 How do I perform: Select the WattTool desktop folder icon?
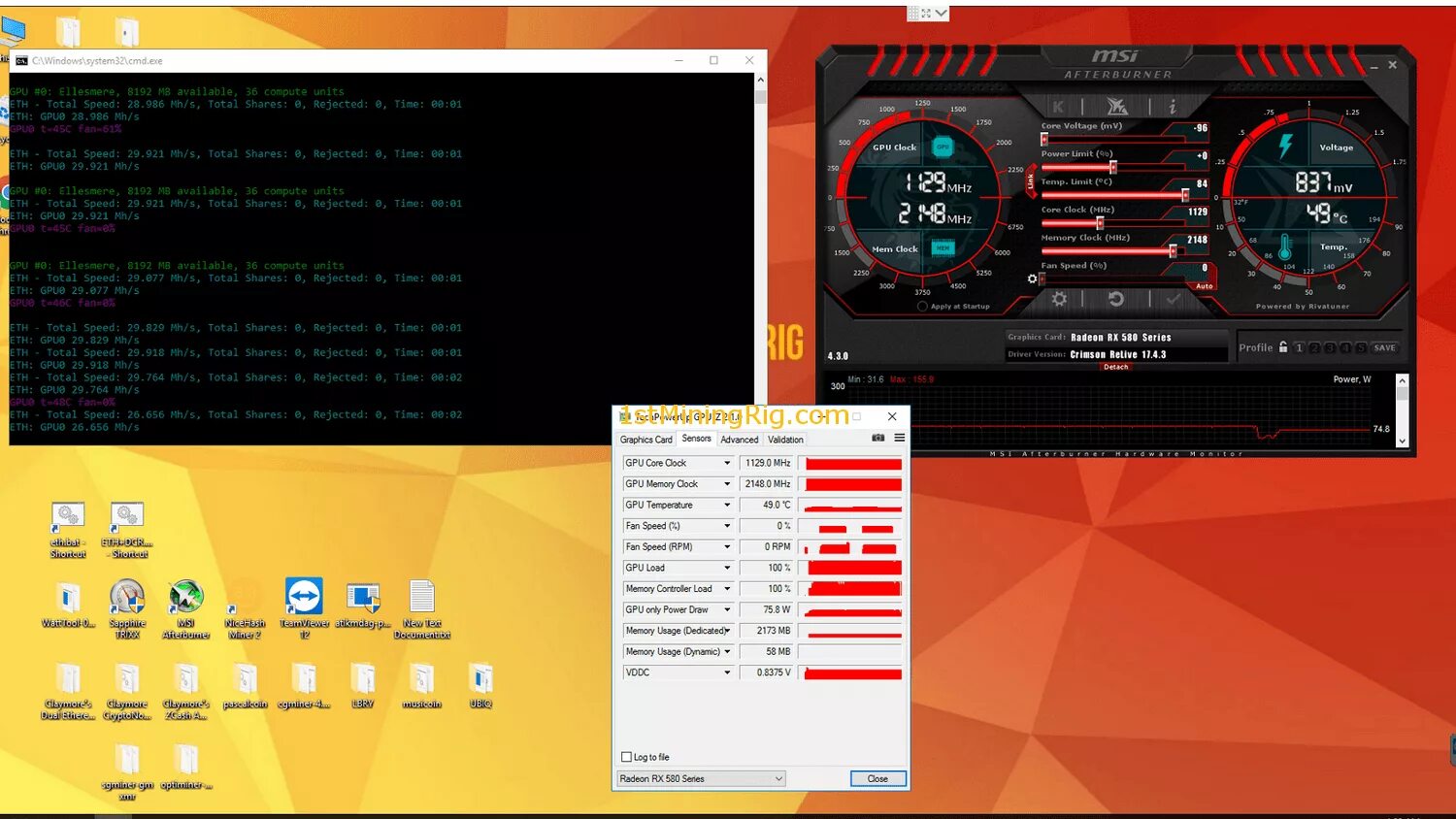point(68,606)
